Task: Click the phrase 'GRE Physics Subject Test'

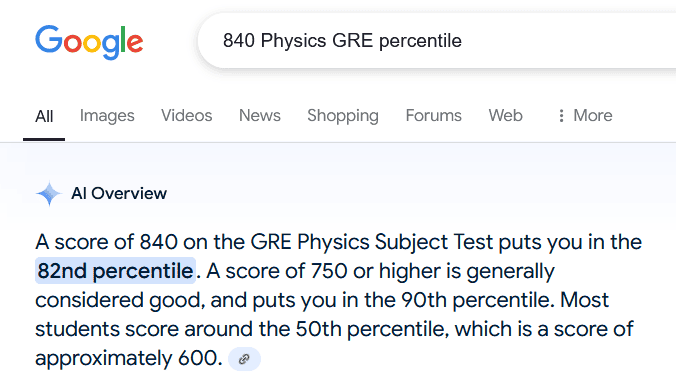Action: [x=372, y=242]
